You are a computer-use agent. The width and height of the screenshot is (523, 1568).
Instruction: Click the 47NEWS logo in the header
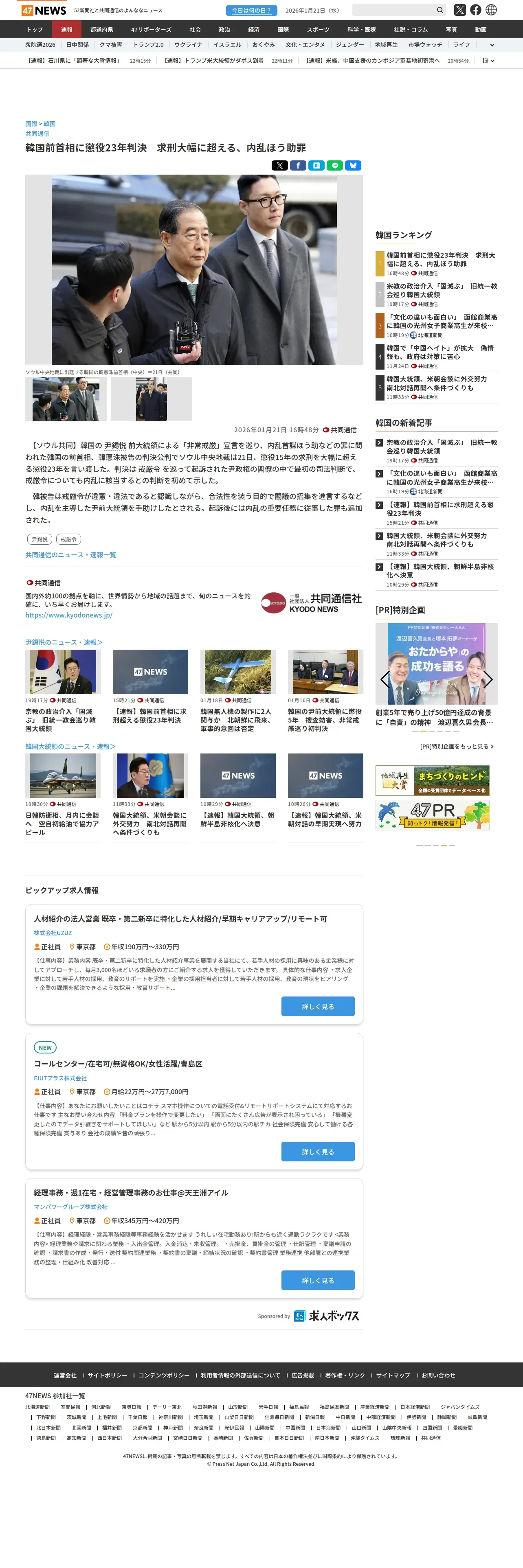point(44,10)
